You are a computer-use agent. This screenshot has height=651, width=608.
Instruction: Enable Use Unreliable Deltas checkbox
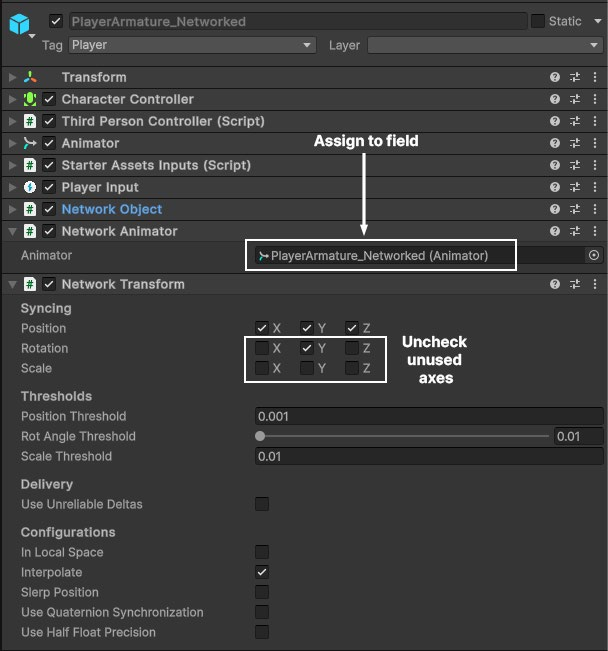point(262,504)
